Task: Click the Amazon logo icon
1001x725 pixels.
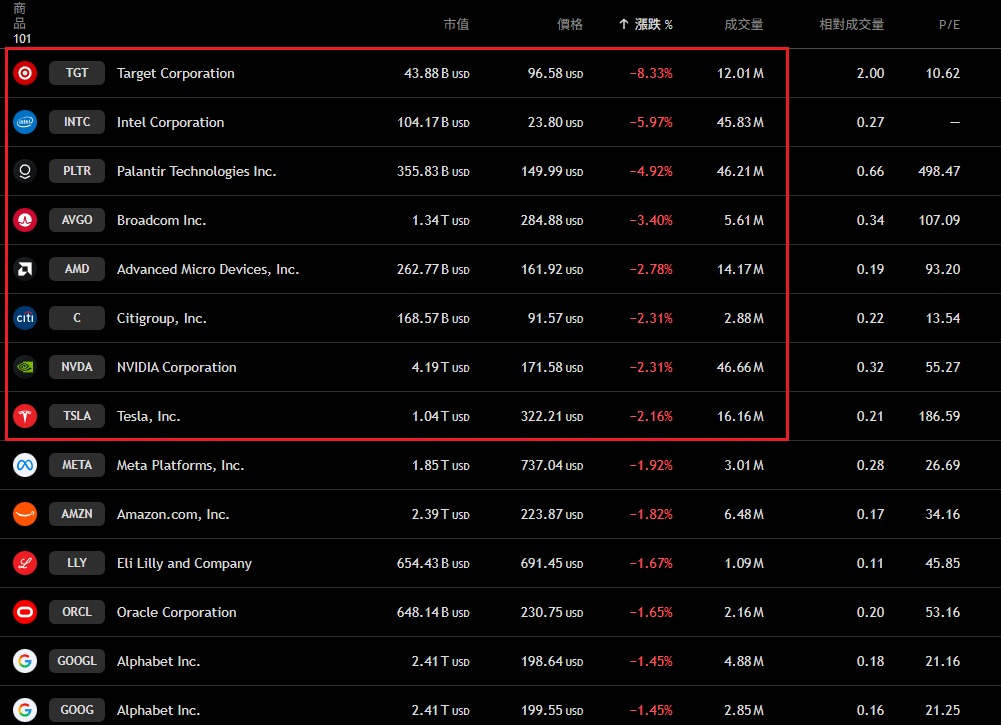Action: (x=25, y=514)
